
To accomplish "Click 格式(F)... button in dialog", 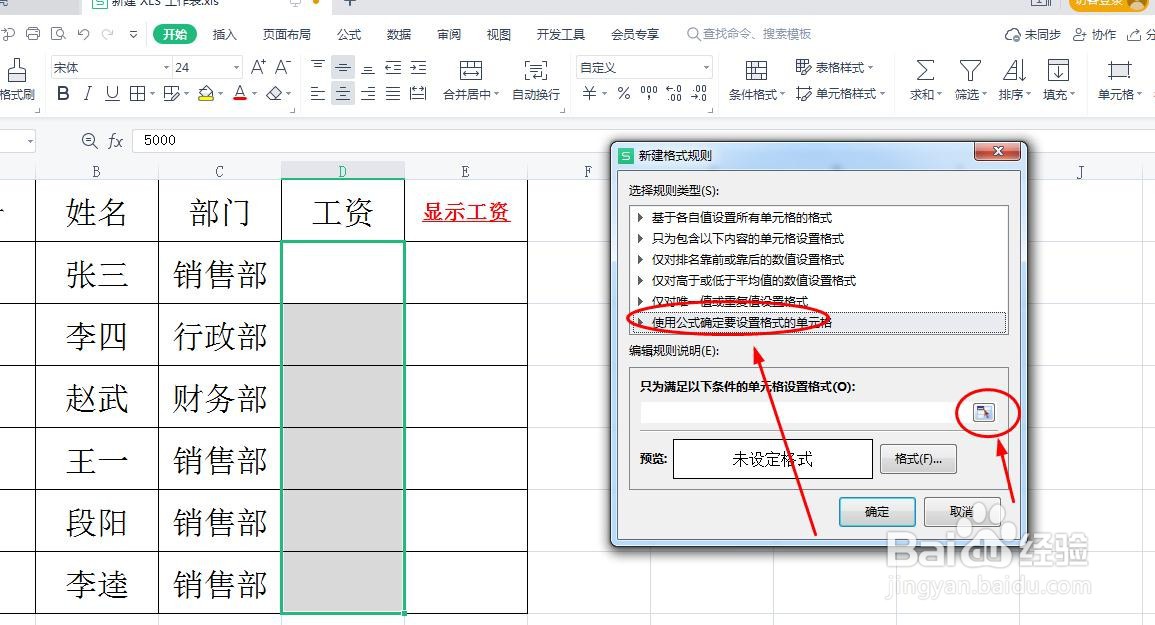I will (918, 458).
